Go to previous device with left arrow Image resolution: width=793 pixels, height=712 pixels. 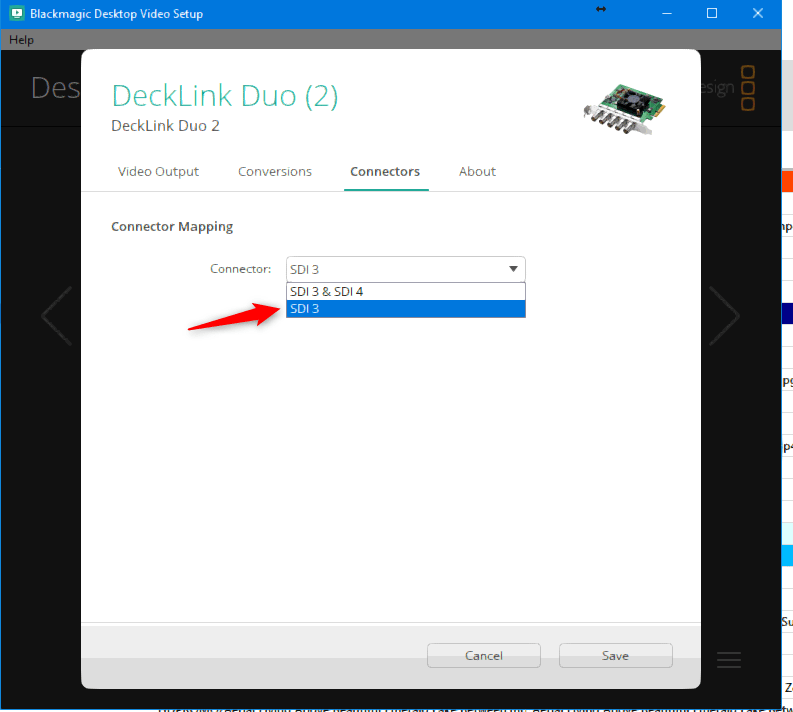[x=57, y=316]
